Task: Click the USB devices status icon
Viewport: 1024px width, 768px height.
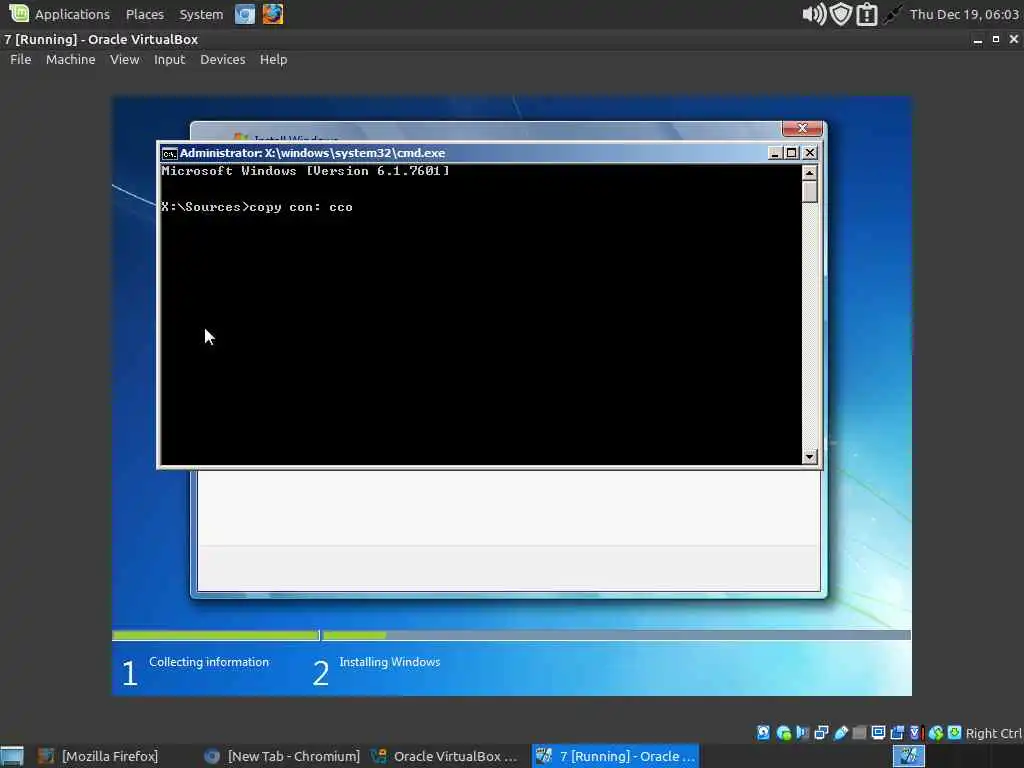Action: 840,733
